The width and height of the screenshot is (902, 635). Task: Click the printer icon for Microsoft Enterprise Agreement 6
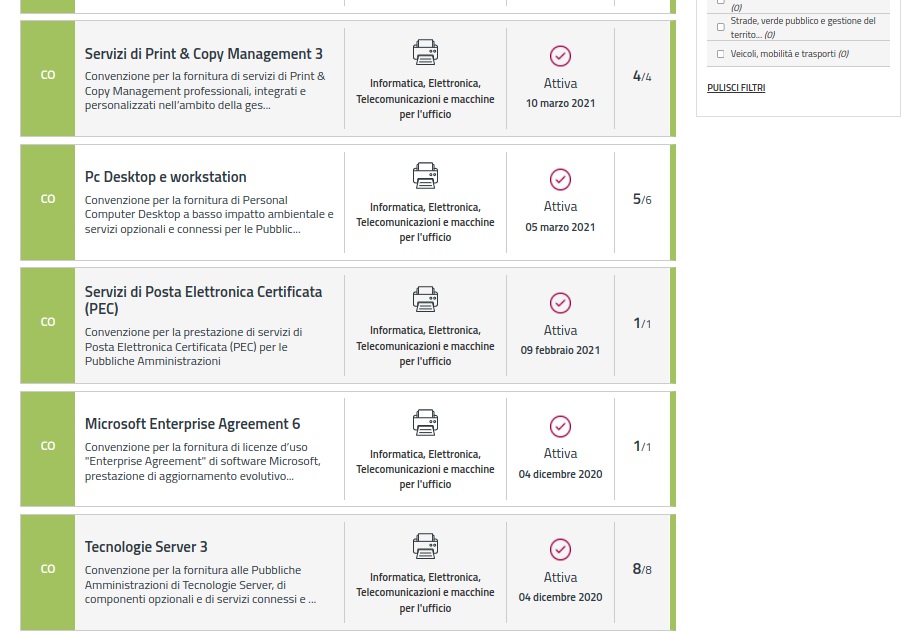425,422
